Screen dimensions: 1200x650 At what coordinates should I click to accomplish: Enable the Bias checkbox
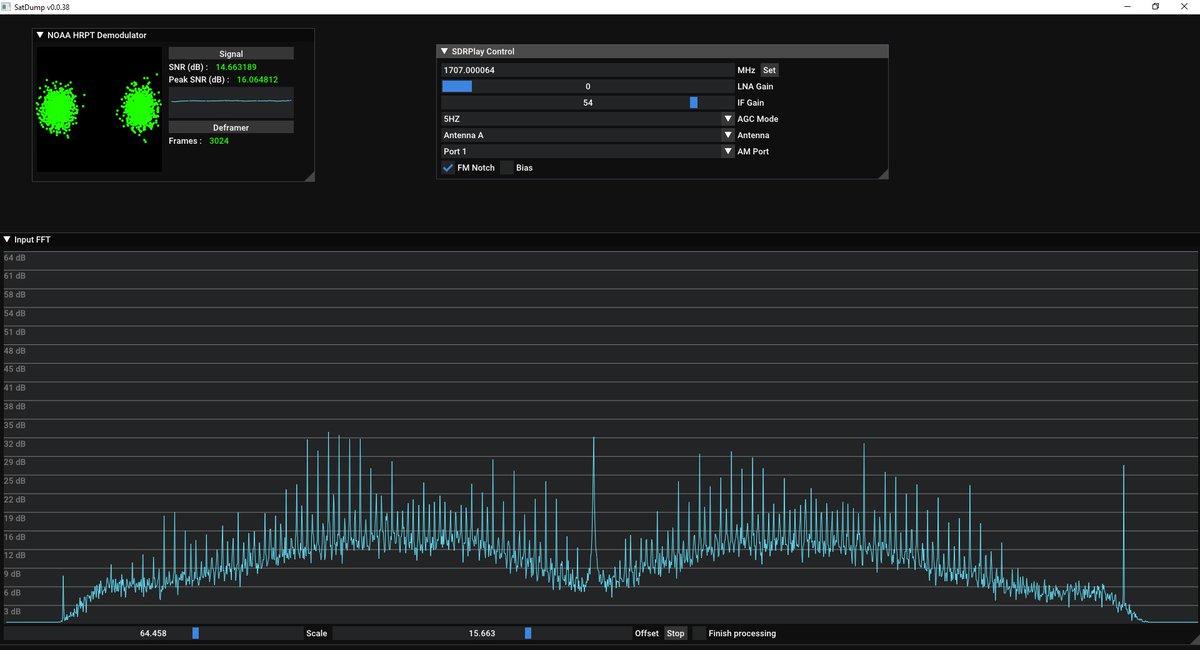tap(506, 168)
